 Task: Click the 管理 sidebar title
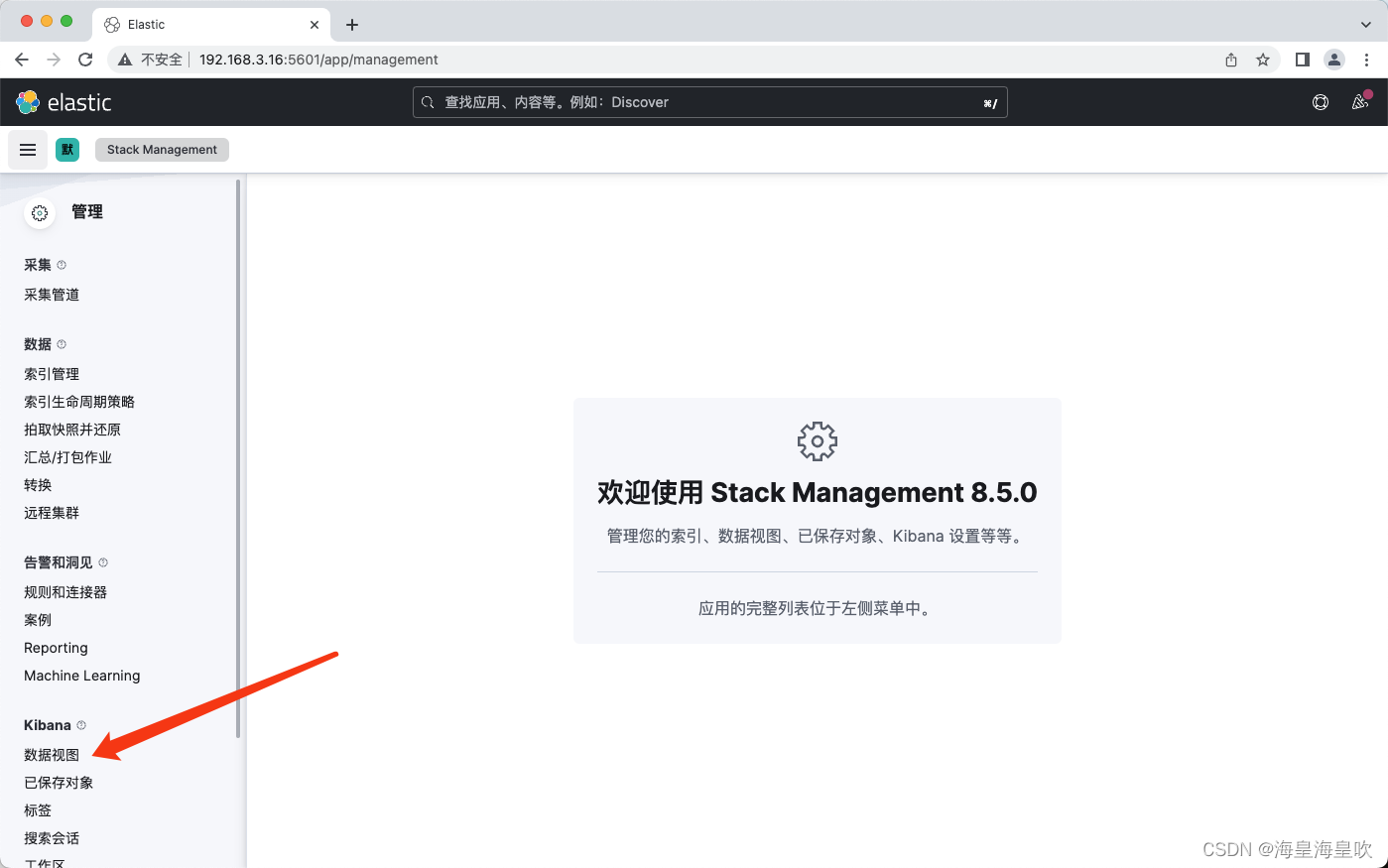tap(87, 212)
